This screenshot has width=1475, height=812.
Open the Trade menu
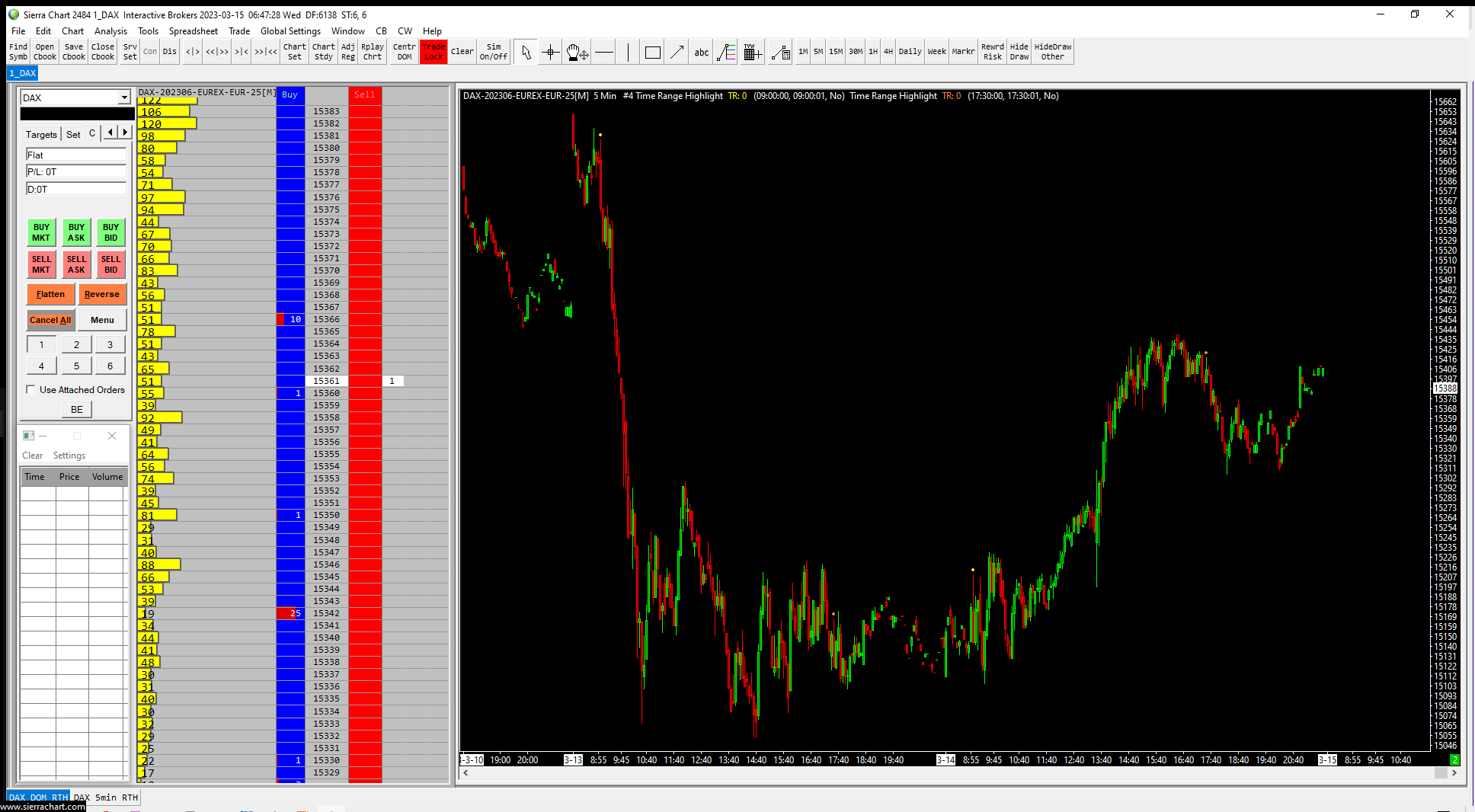click(239, 31)
